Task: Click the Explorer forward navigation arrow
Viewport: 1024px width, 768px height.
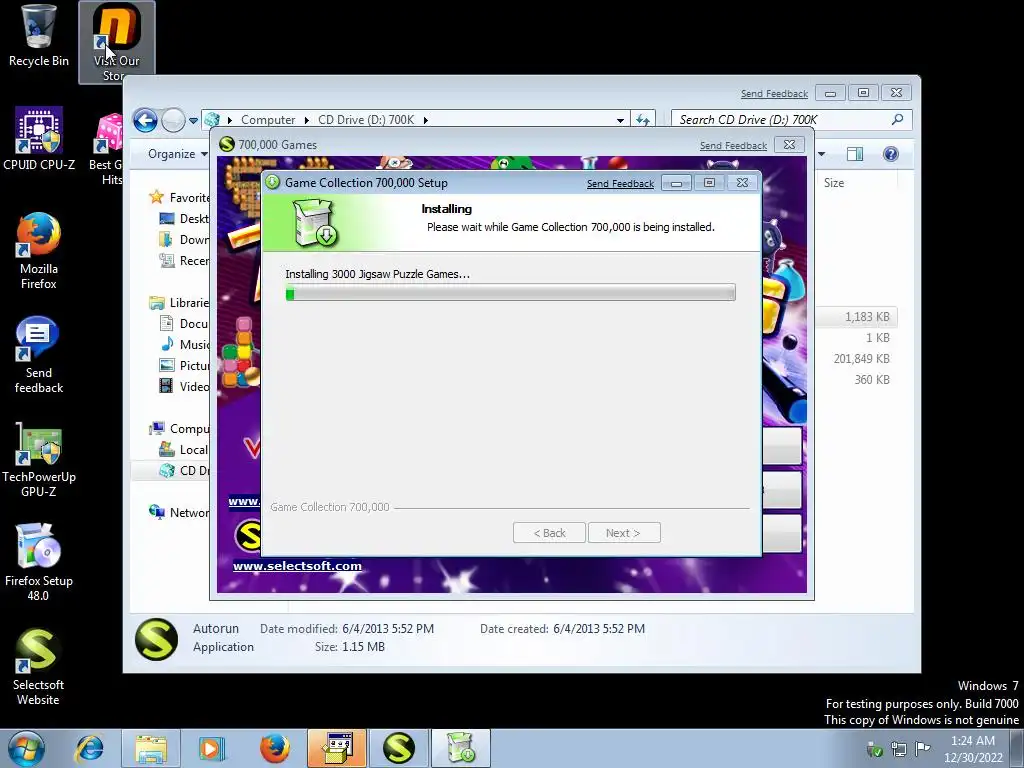Action: click(x=173, y=120)
